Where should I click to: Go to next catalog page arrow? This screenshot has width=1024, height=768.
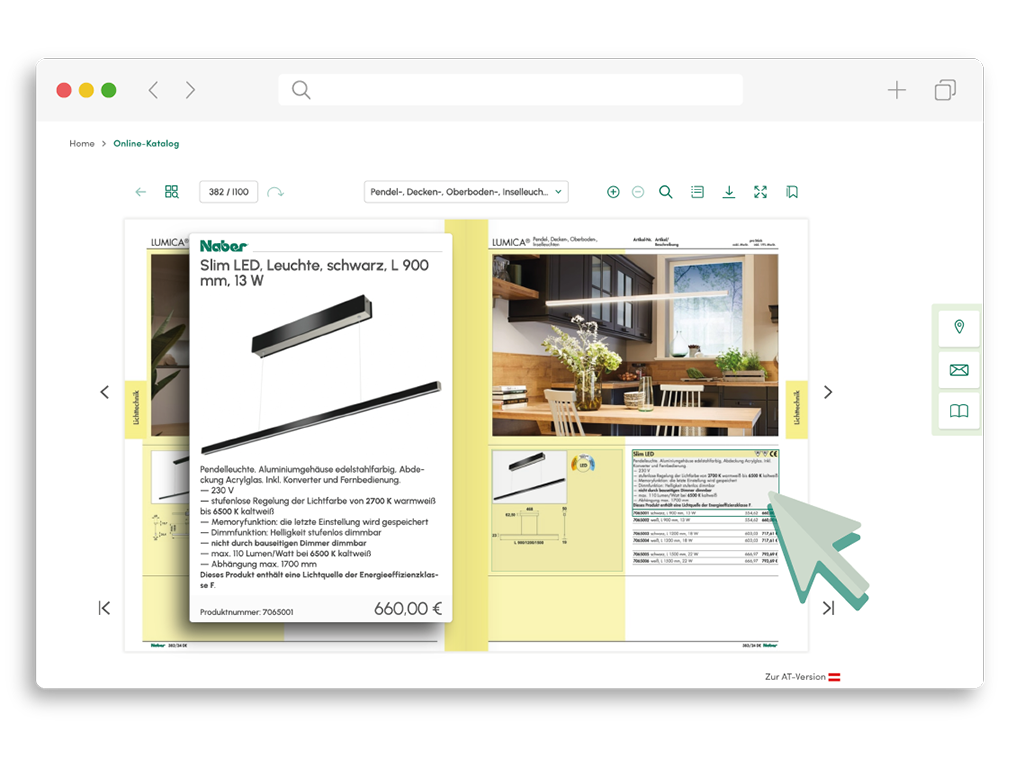point(827,392)
